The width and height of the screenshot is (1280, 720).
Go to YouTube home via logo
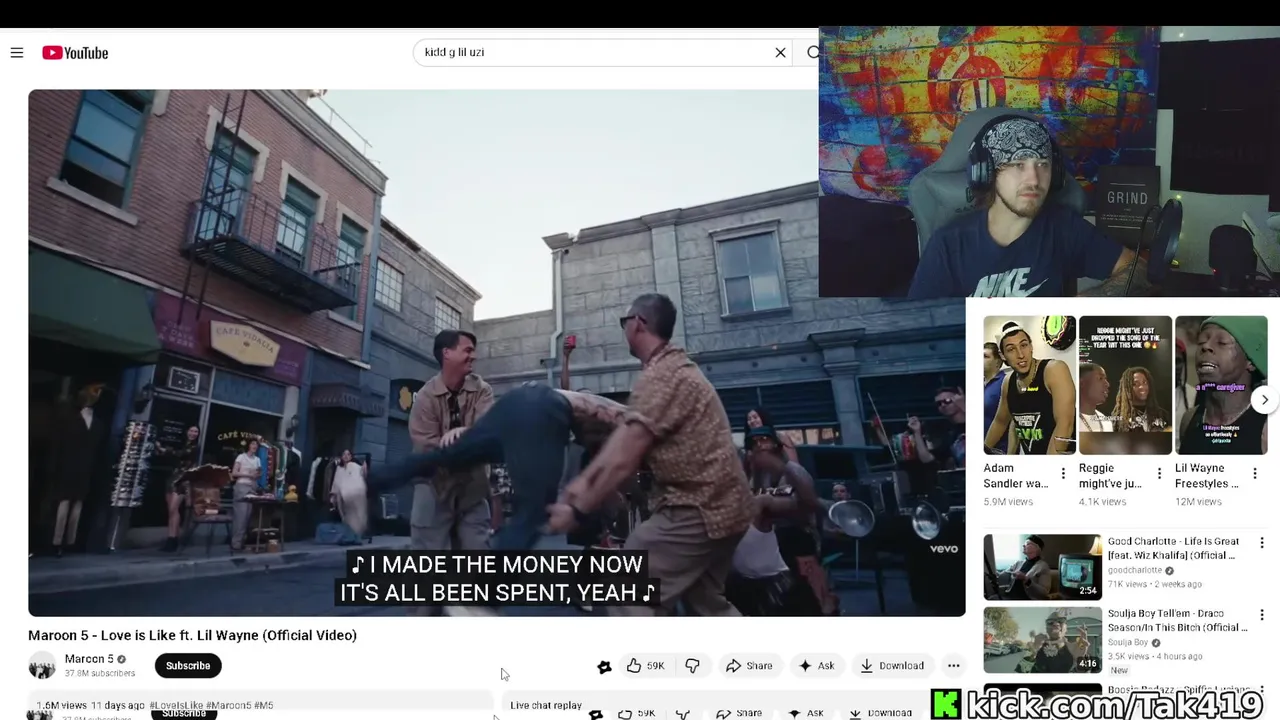tap(75, 53)
